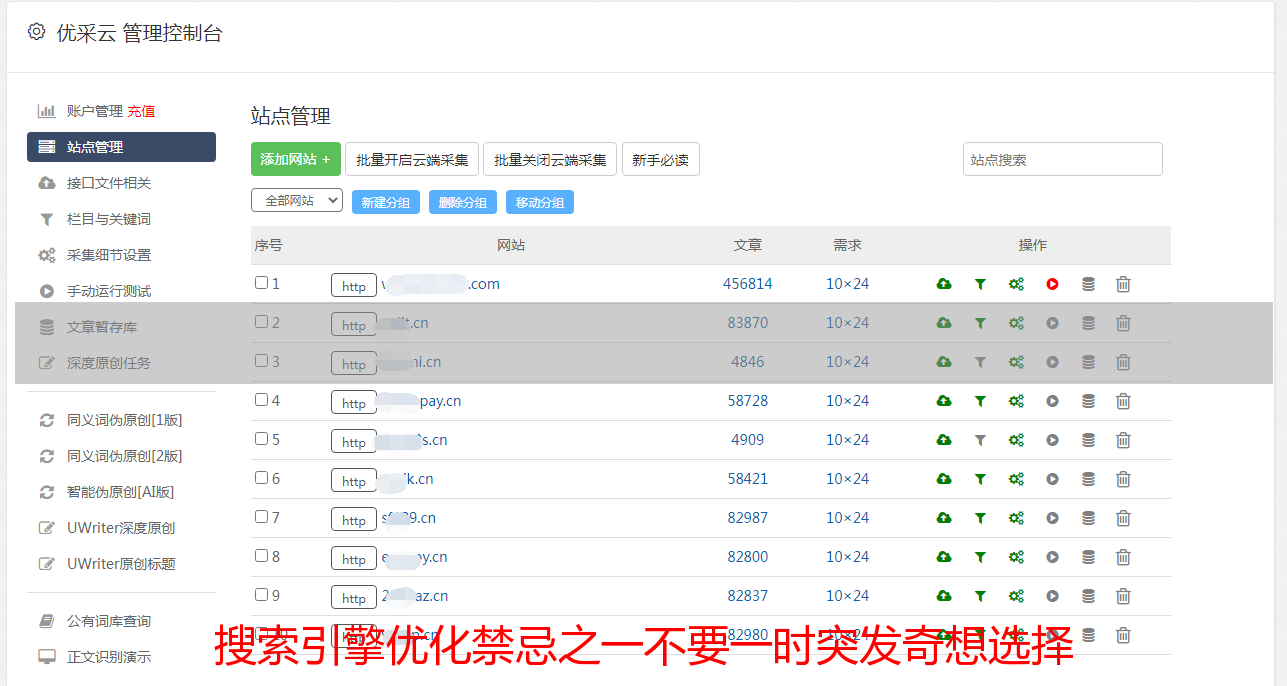The width and height of the screenshot is (1287, 686).
Task: Click the trash icon in row 7
Action: [x=1123, y=518]
